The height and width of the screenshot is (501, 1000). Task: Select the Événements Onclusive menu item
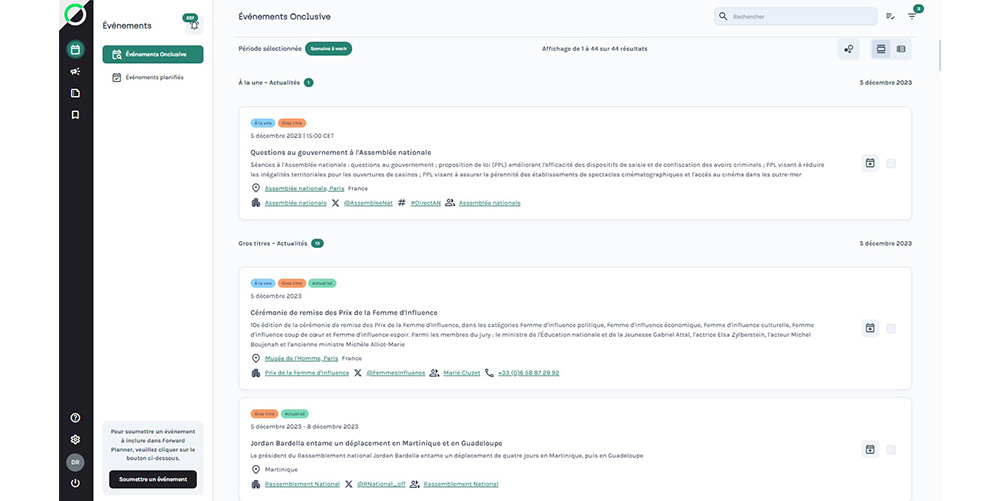point(153,55)
